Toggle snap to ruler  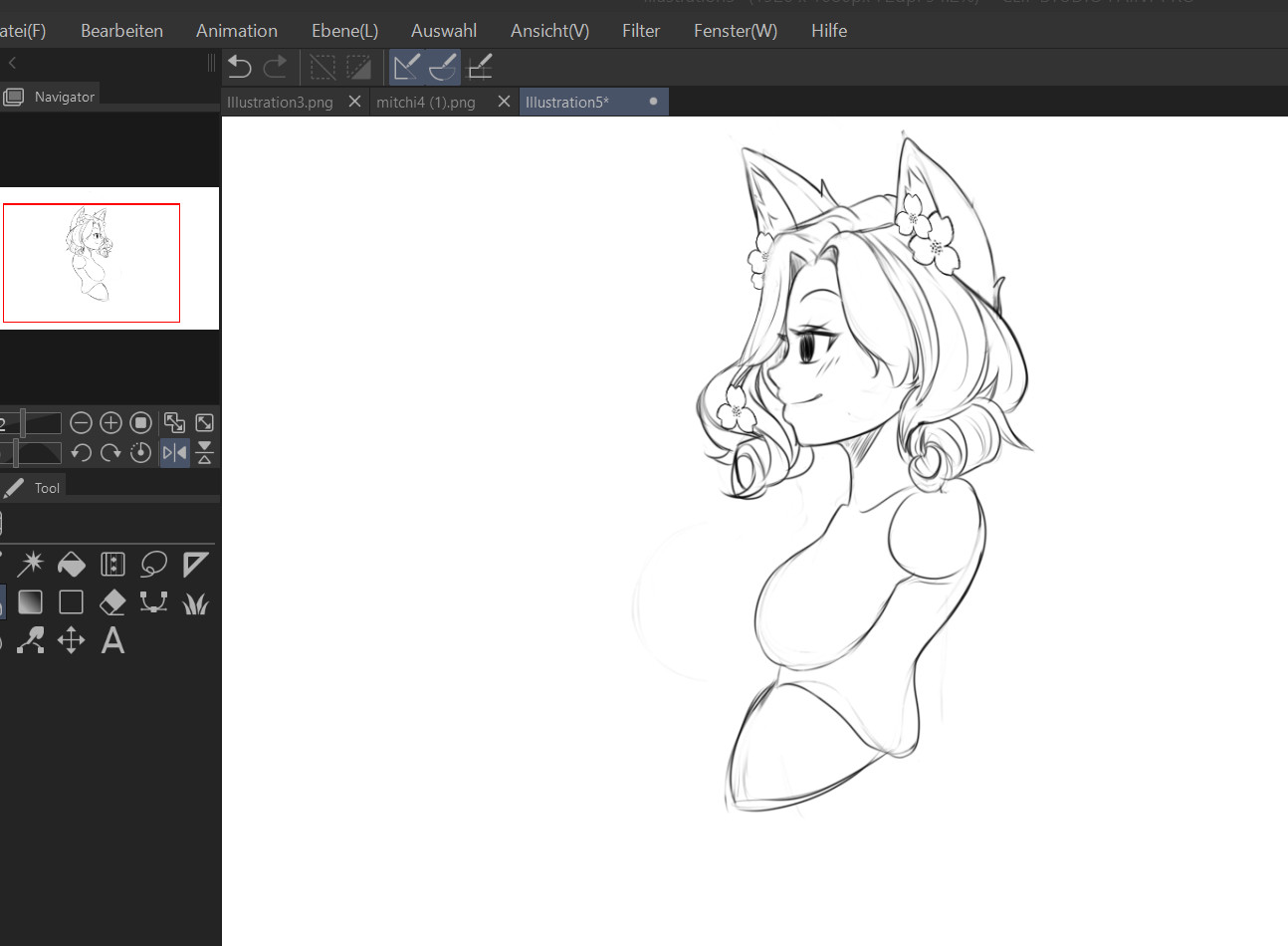point(406,67)
